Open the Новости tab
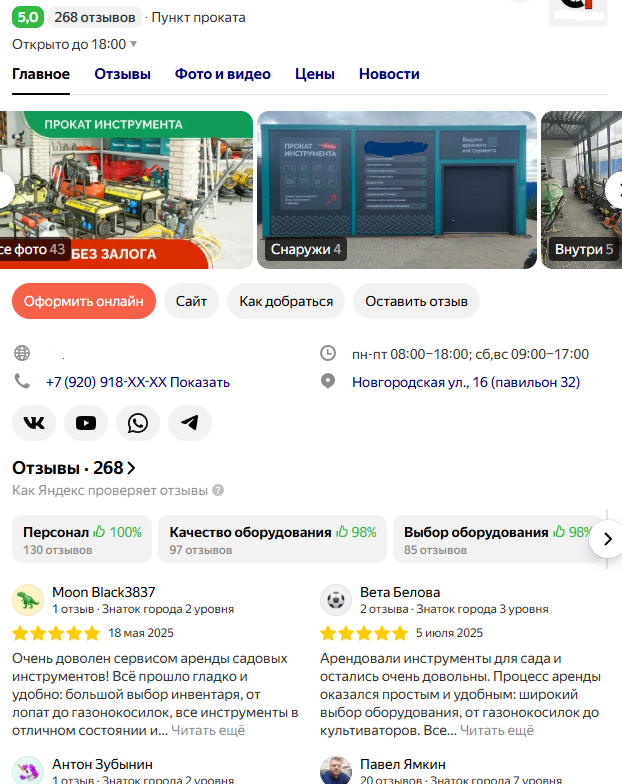The height and width of the screenshot is (784, 622). pyautogui.click(x=389, y=74)
